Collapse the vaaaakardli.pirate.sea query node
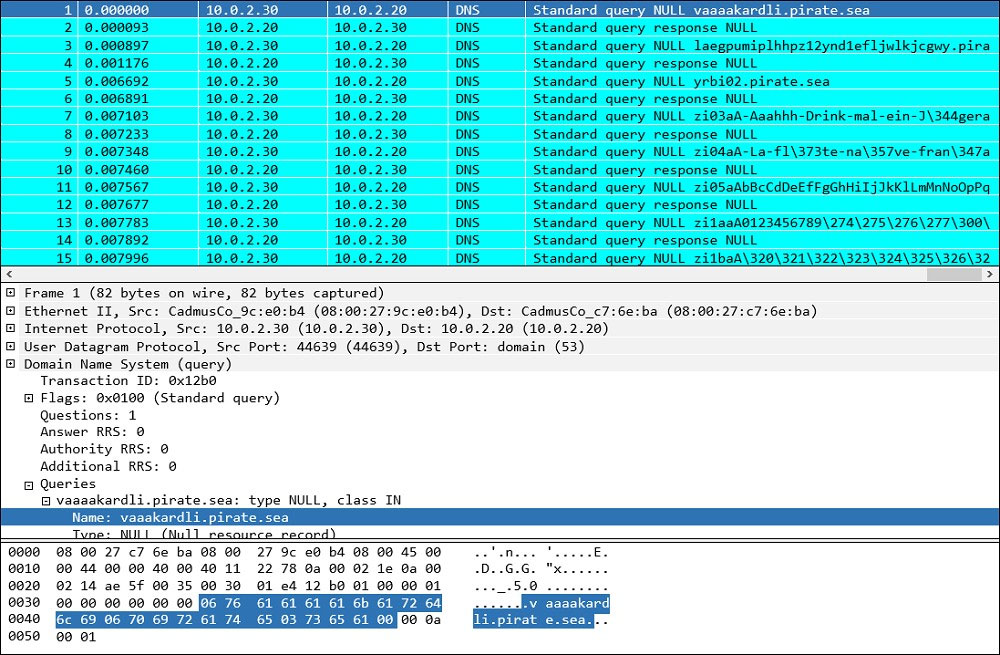Screen dimensions: 1000x655 pyautogui.click(x=46, y=501)
